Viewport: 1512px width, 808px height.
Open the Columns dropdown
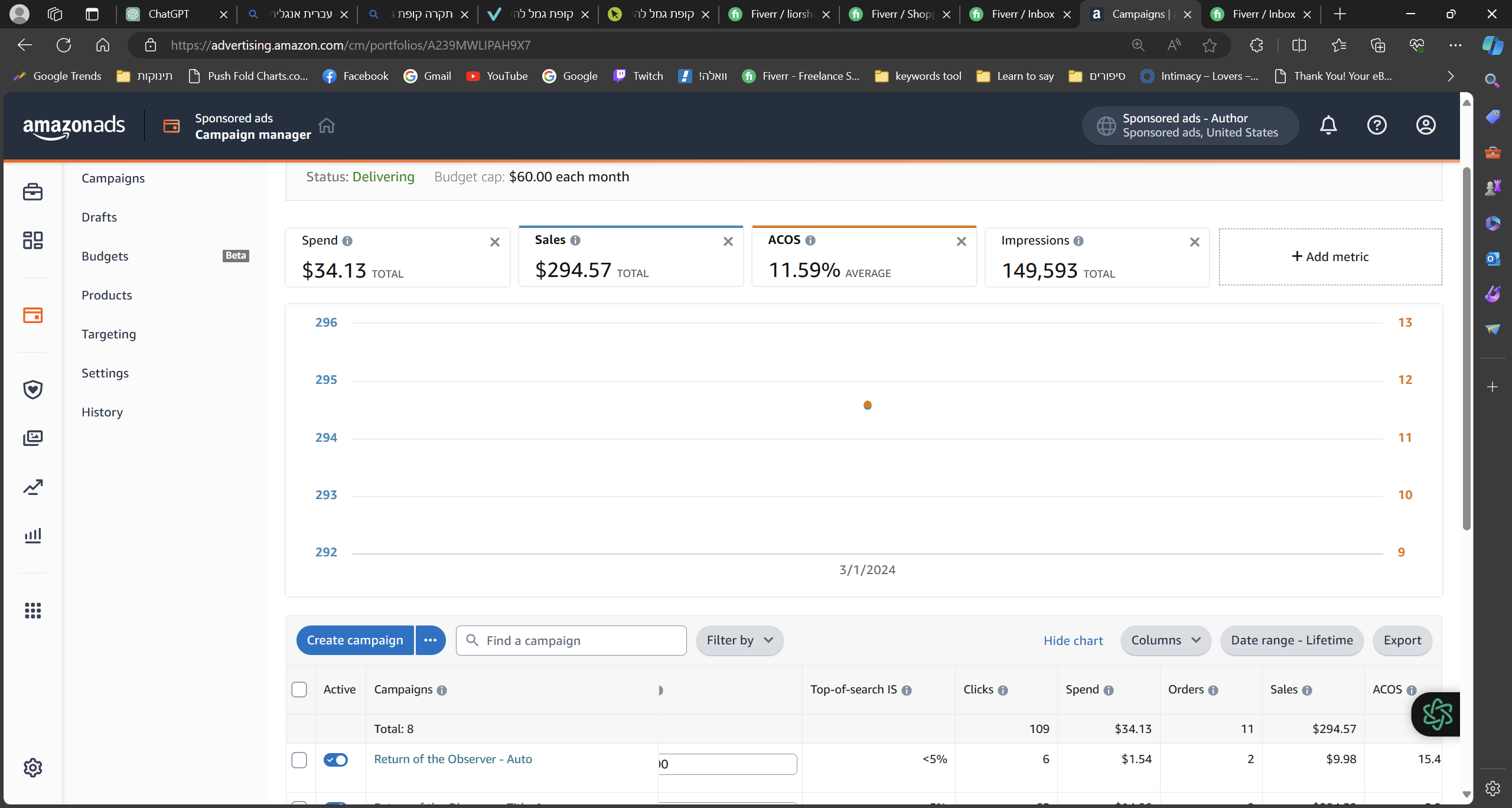[x=1165, y=640]
